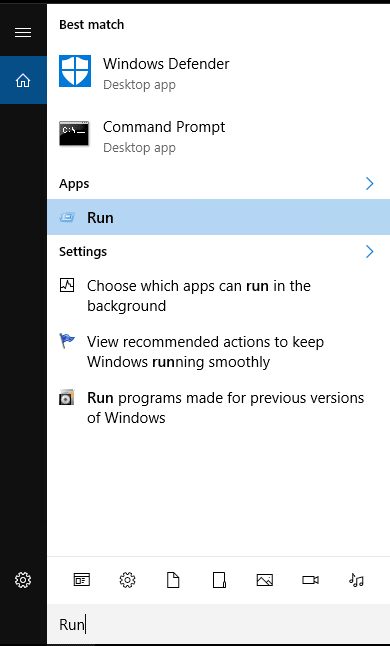Open the Windows Defender result text
Image resolution: width=390 pixels, height=646 pixels.
[166, 64]
